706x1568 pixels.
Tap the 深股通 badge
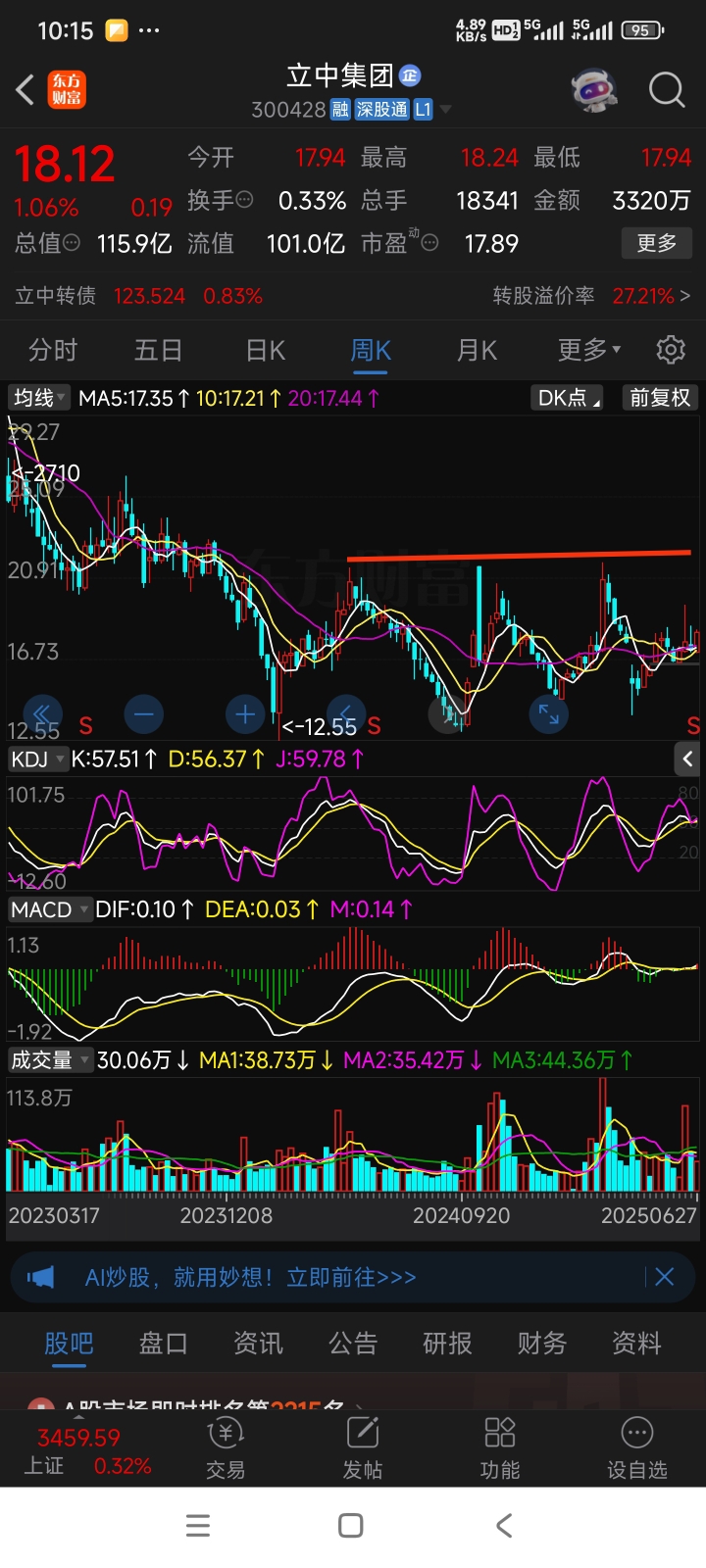click(x=381, y=110)
